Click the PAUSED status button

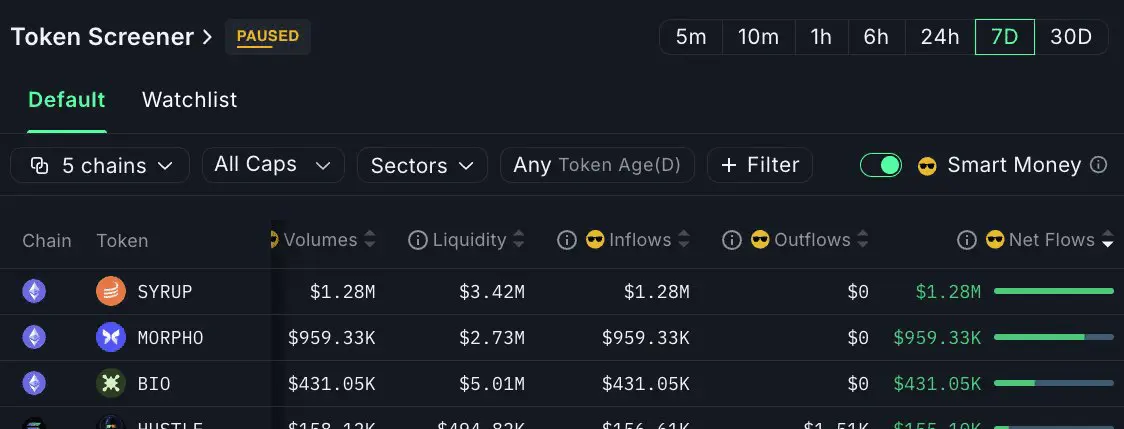(268, 37)
